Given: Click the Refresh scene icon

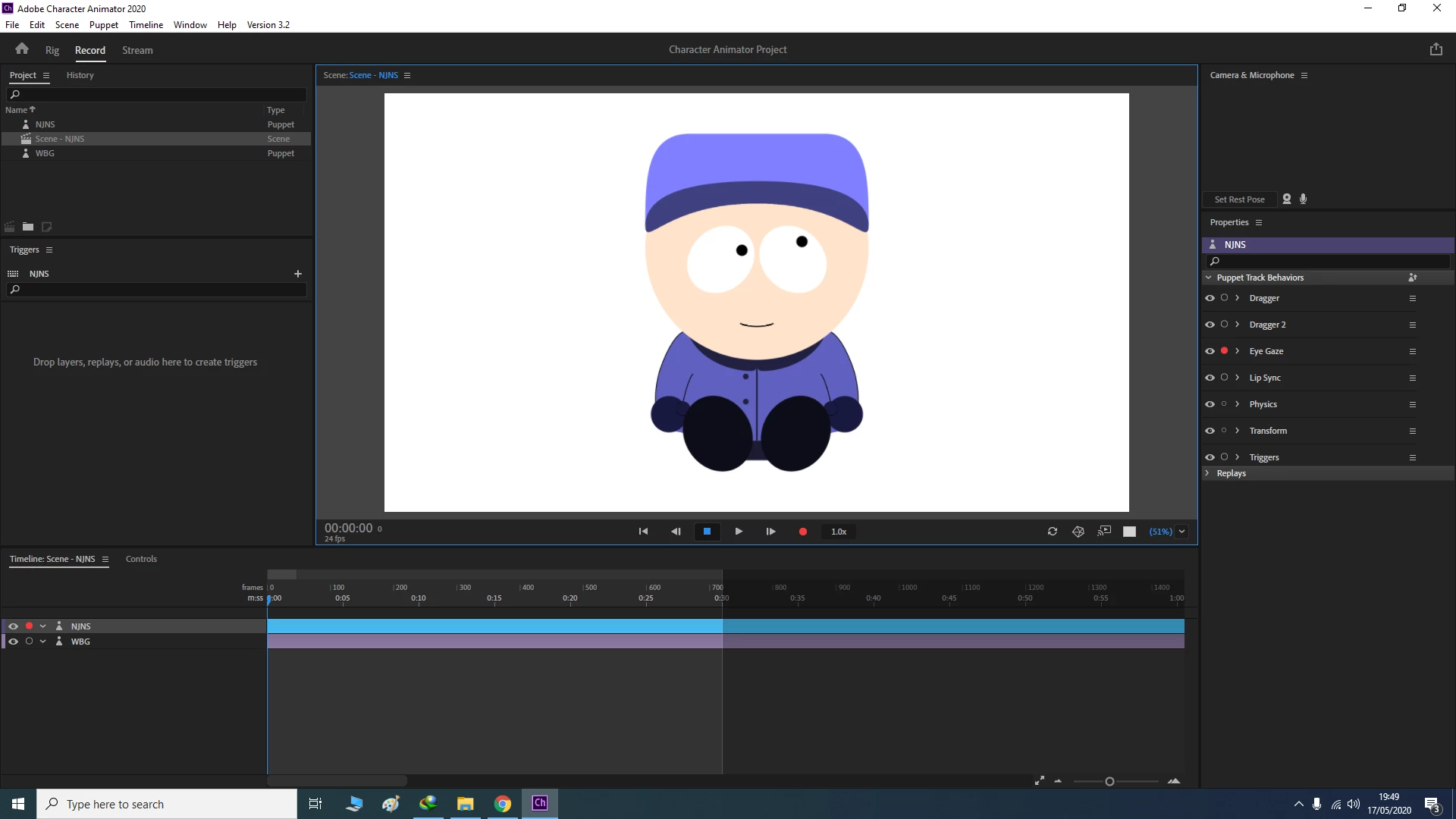Looking at the screenshot, I should pos(1053,532).
